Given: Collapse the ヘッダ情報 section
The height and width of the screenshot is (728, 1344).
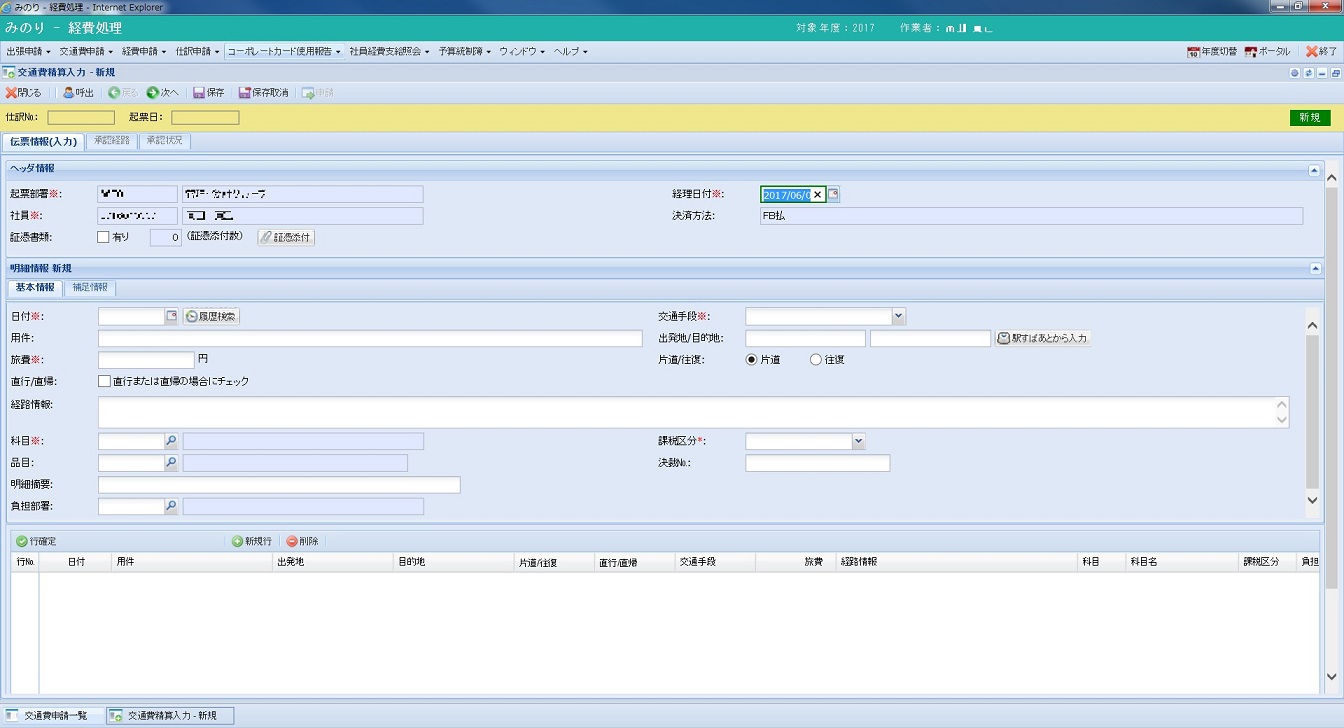Looking at the screenshot, I should pyautogui.click(x=1315, y=170).
